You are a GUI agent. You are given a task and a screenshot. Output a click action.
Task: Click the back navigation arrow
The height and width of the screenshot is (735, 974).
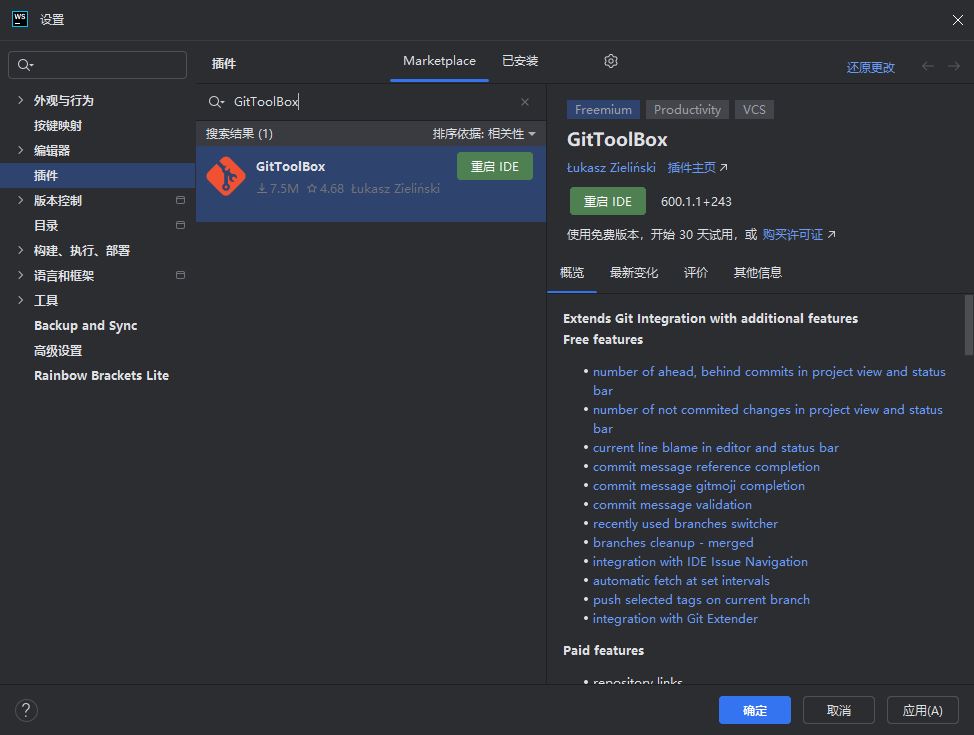coord(928,66)
